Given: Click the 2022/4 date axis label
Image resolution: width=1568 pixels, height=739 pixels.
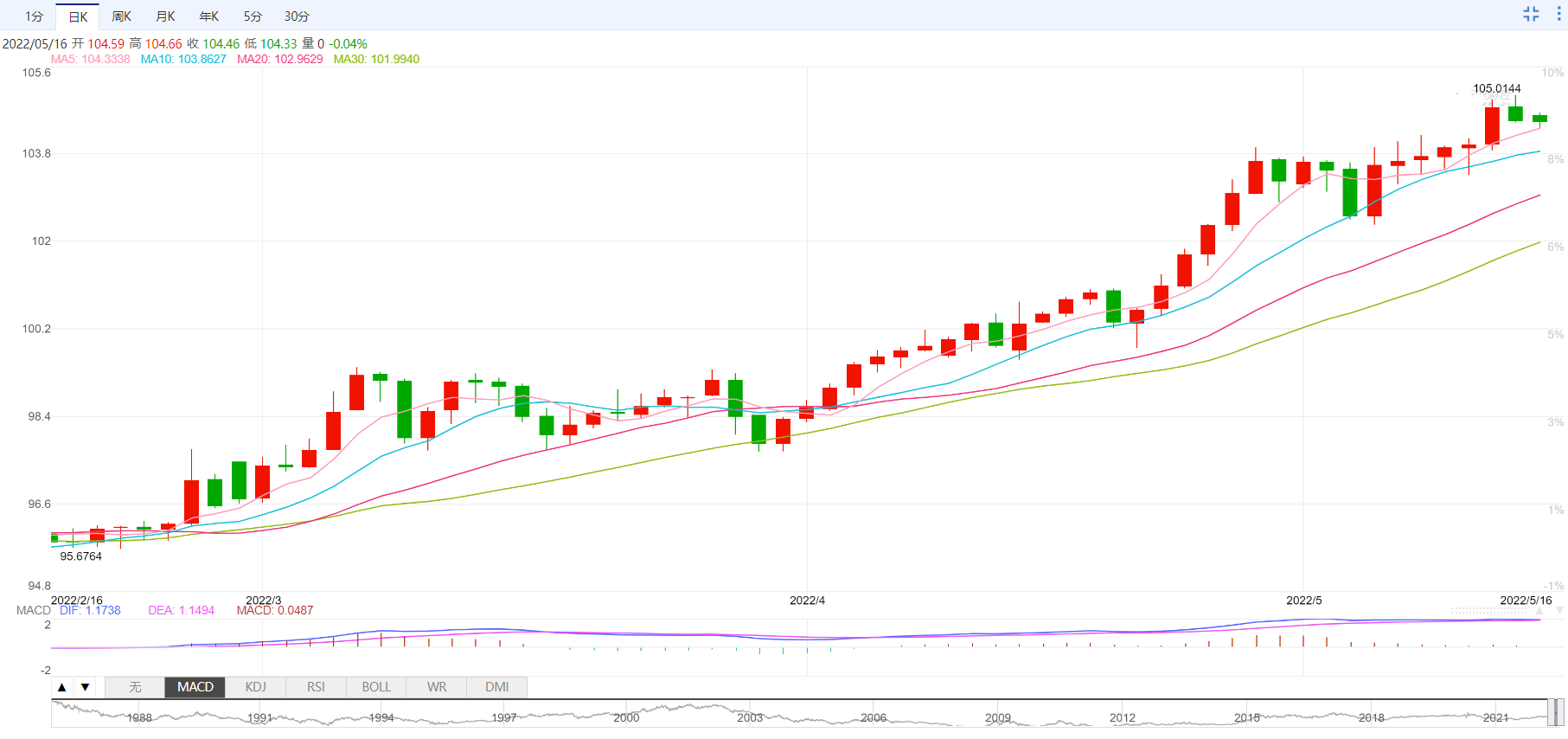Looking at the screenshot, I should click(x=807, y=601).
